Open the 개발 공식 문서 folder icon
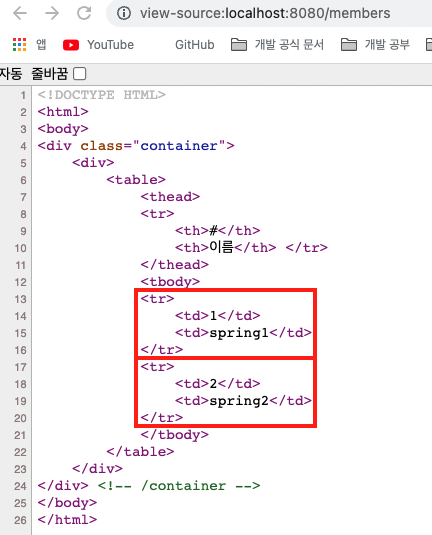Viewport: 432px width, 535px height. tap(239, 44)
